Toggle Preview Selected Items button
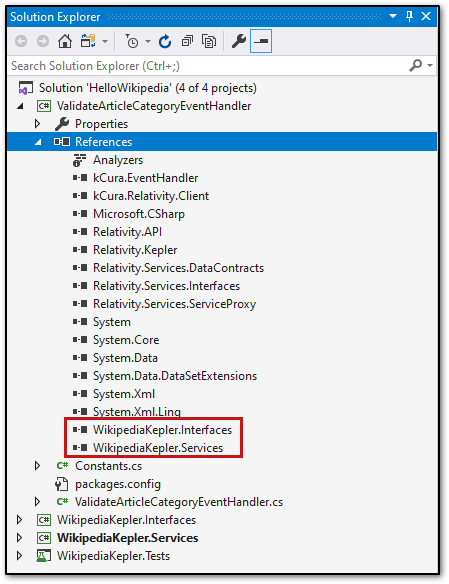 [x=261, y=41]
